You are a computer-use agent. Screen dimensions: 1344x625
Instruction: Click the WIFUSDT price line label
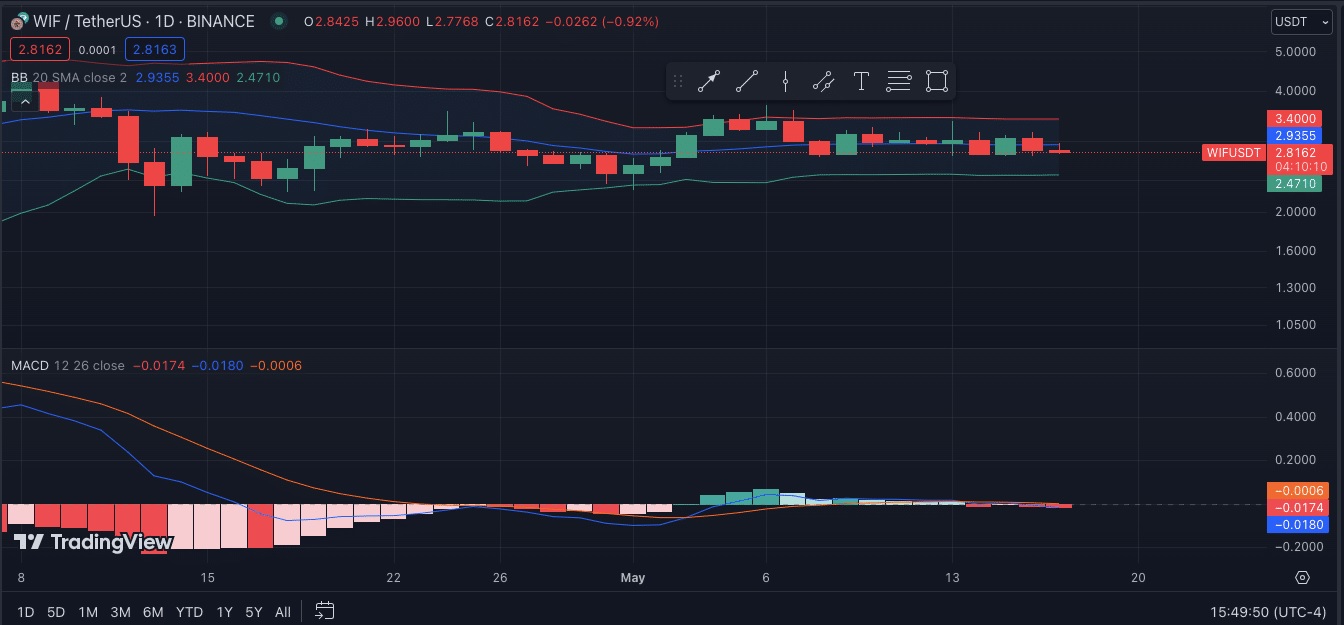tap(1234, 152)
